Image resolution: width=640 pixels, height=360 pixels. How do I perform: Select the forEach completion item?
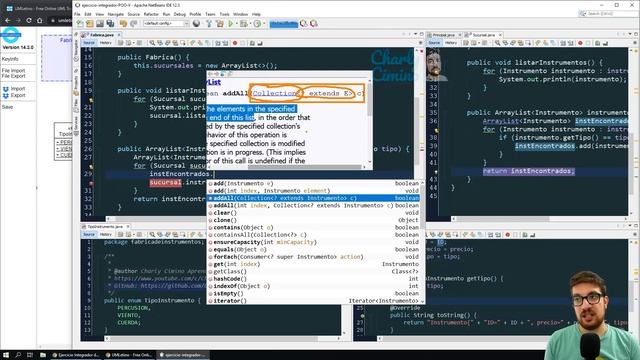(313, 257)
